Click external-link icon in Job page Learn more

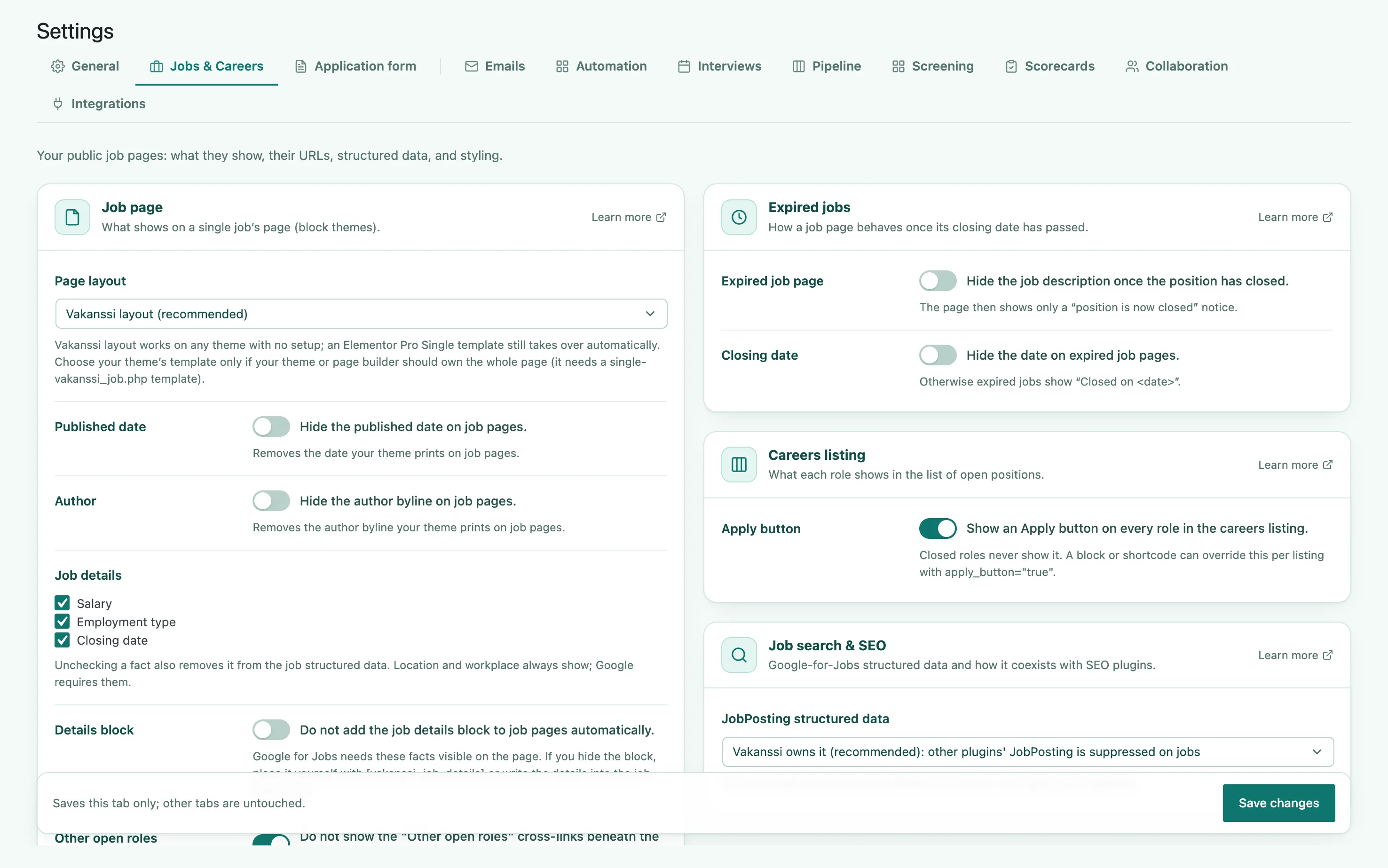661,217
